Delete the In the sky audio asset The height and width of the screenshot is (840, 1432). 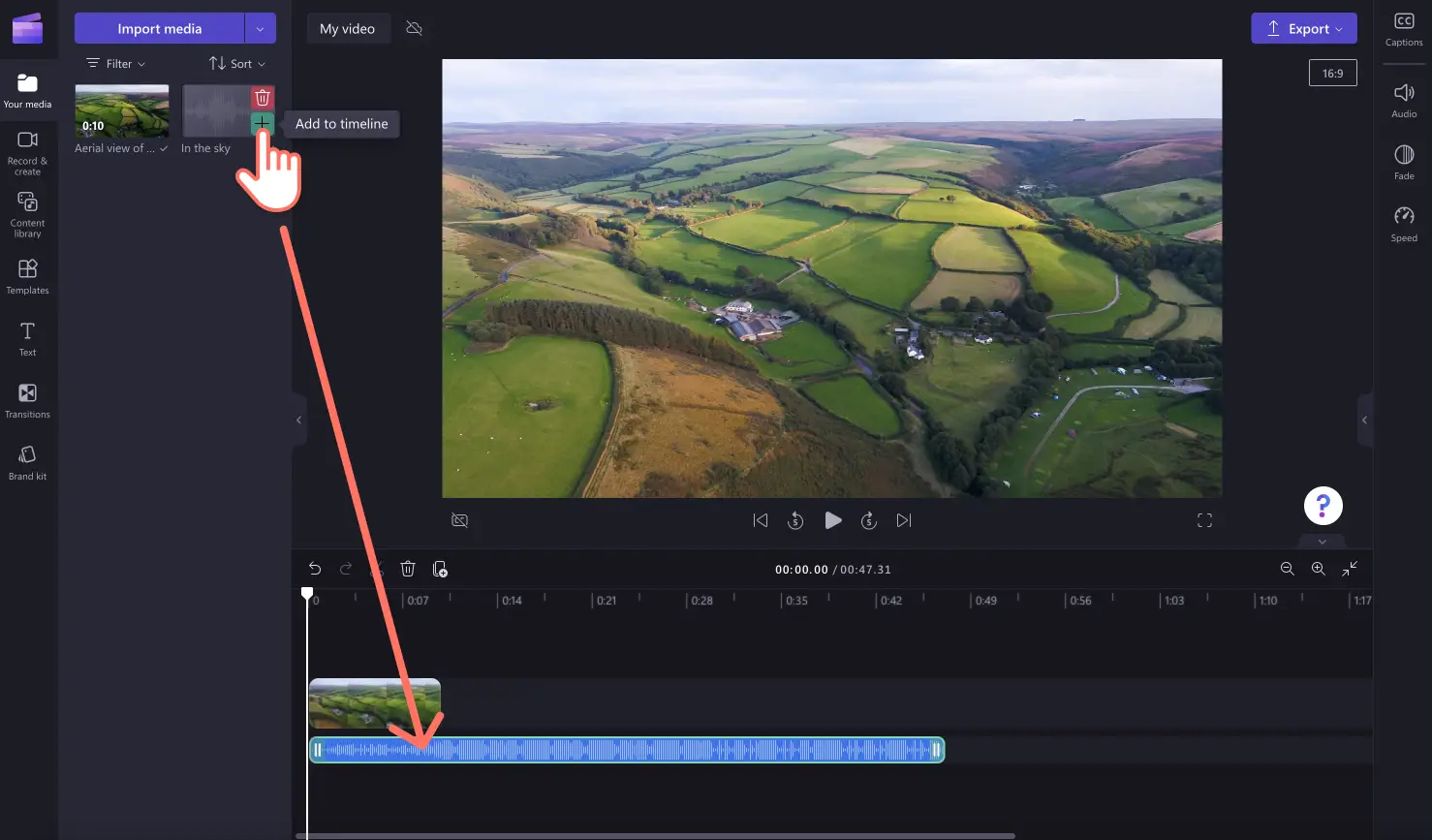262,98
